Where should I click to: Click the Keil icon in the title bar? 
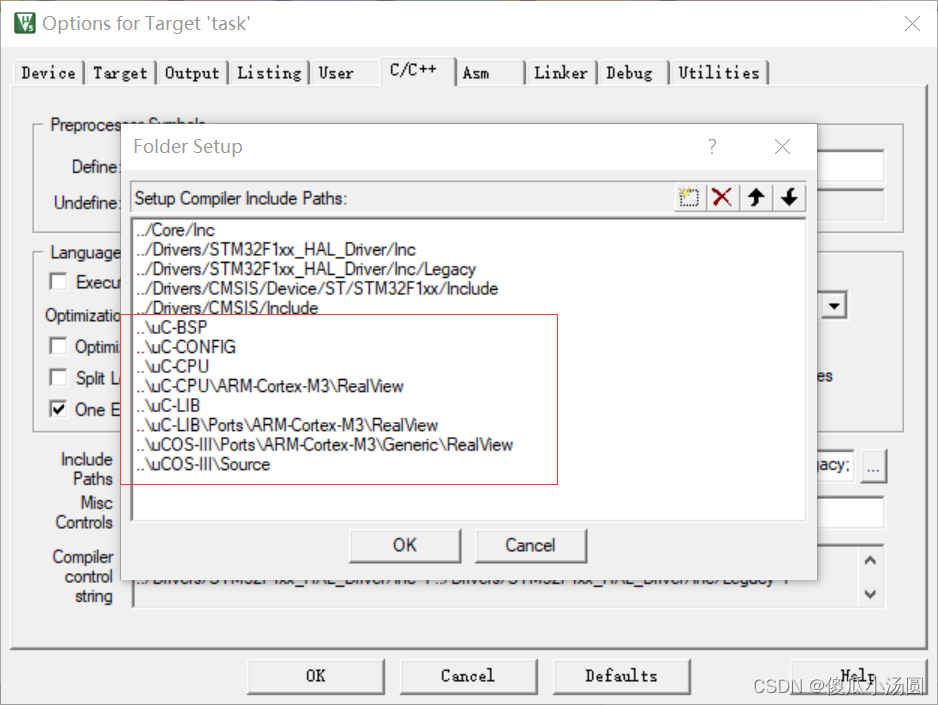point(25,23)
